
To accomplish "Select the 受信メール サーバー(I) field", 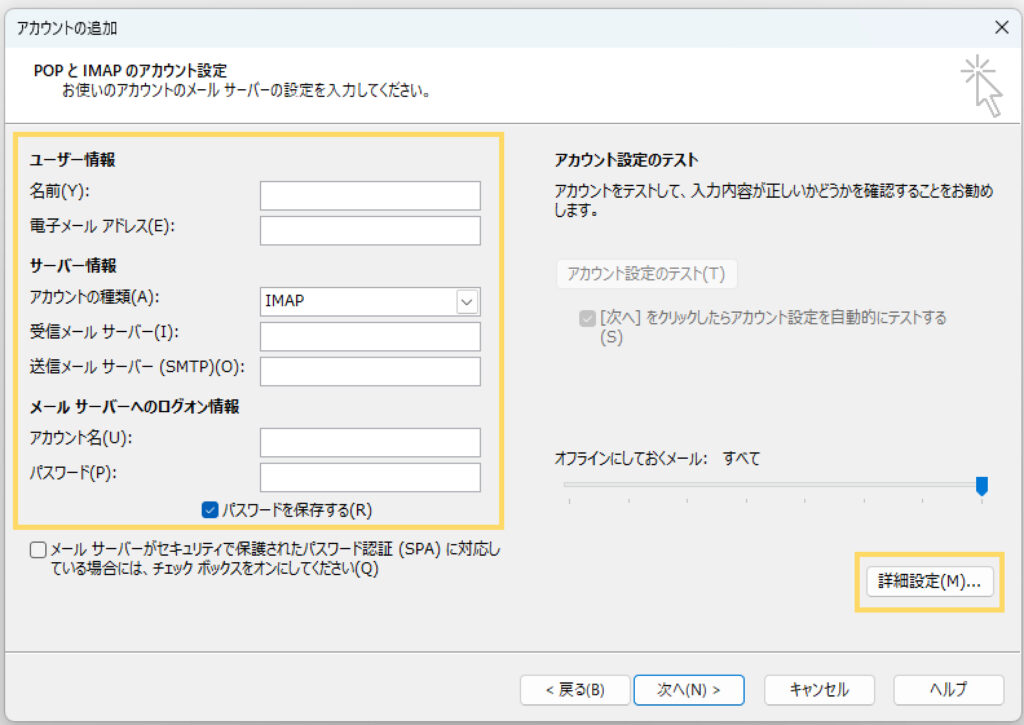I will (x=370, y=336).
